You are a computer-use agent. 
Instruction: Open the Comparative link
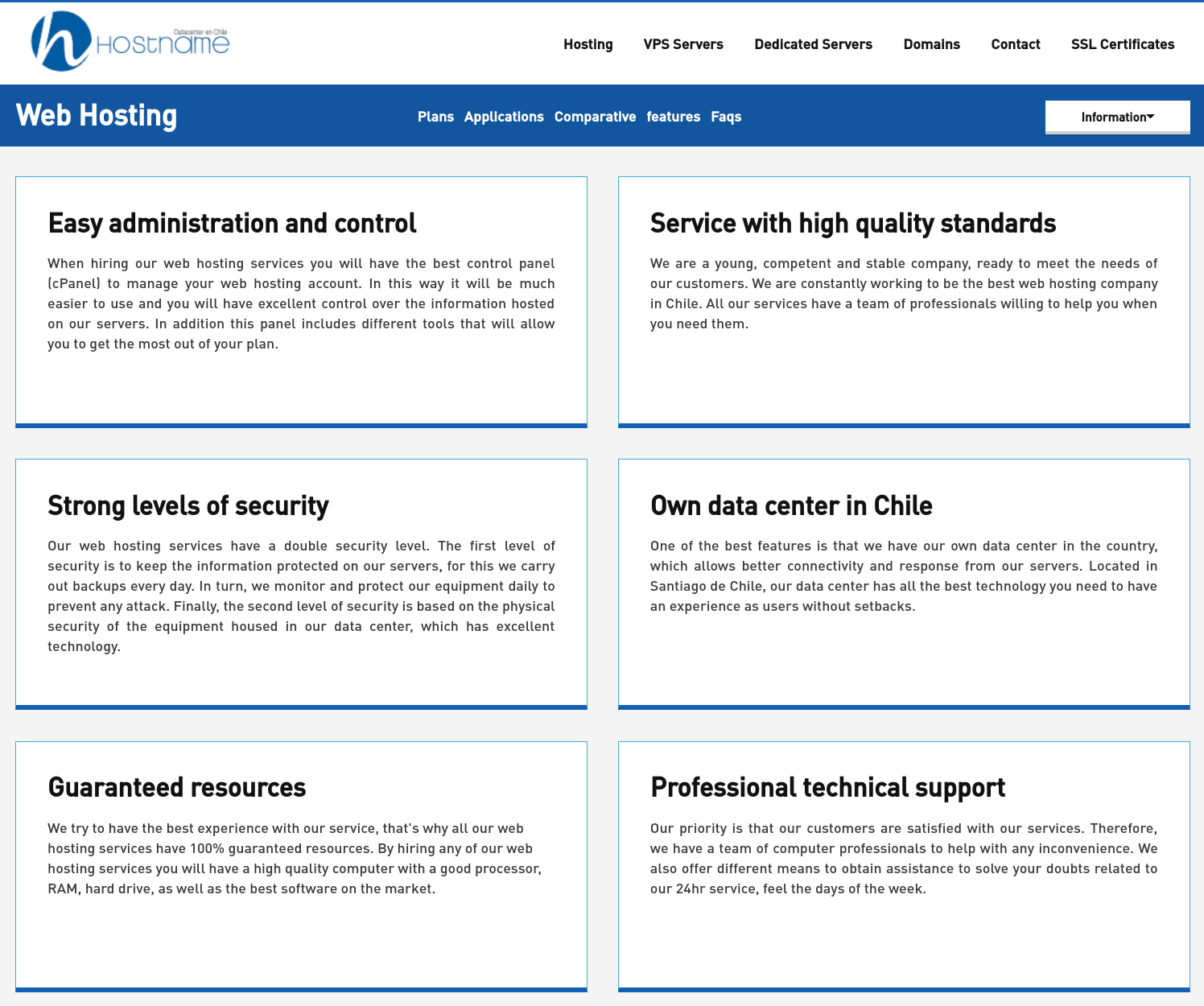[595, 117]
